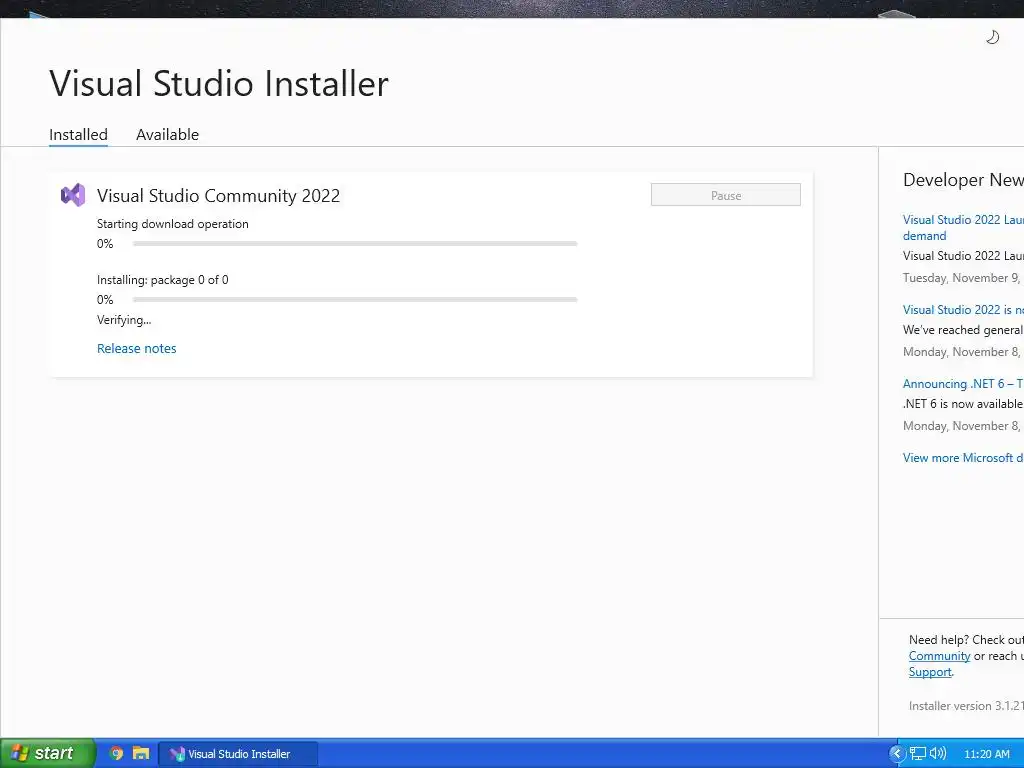Click the system tray volume icon
Image resolution: width=1024 pixels, height=768 pixels.
click(x=938, y=753)
